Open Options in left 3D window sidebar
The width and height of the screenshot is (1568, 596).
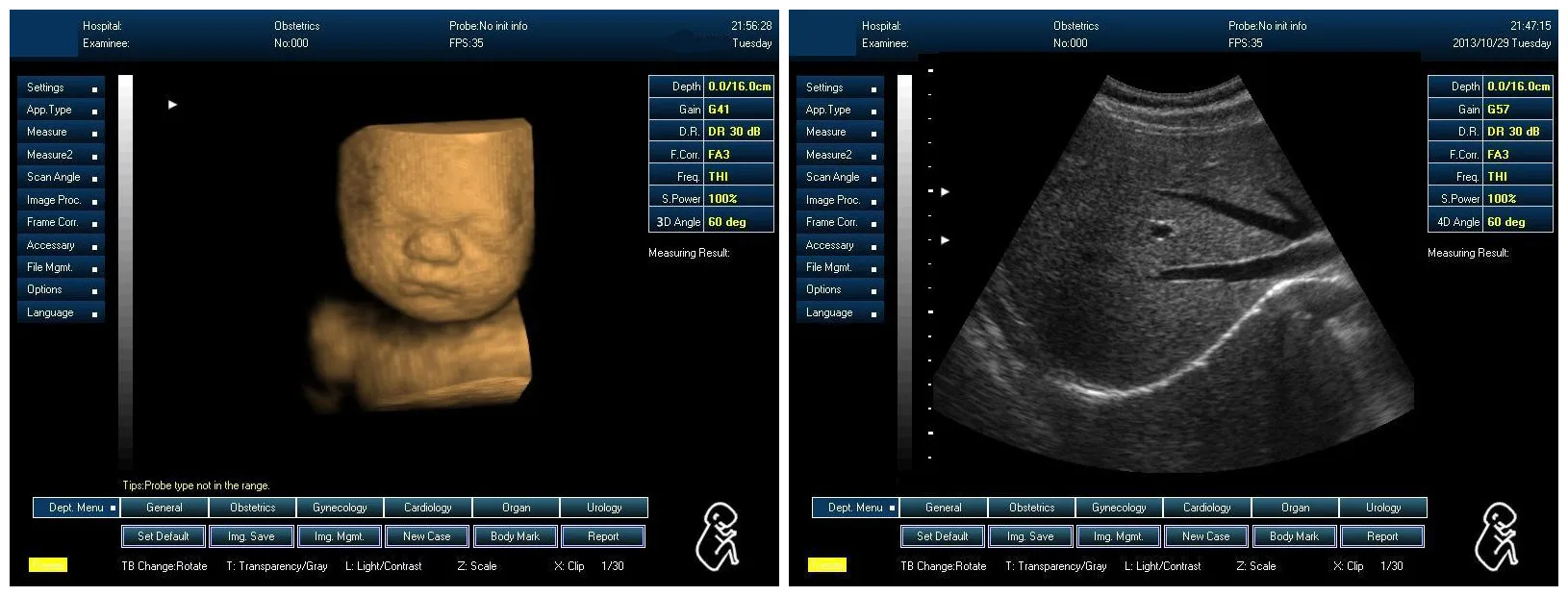click(x=61, y=289)
